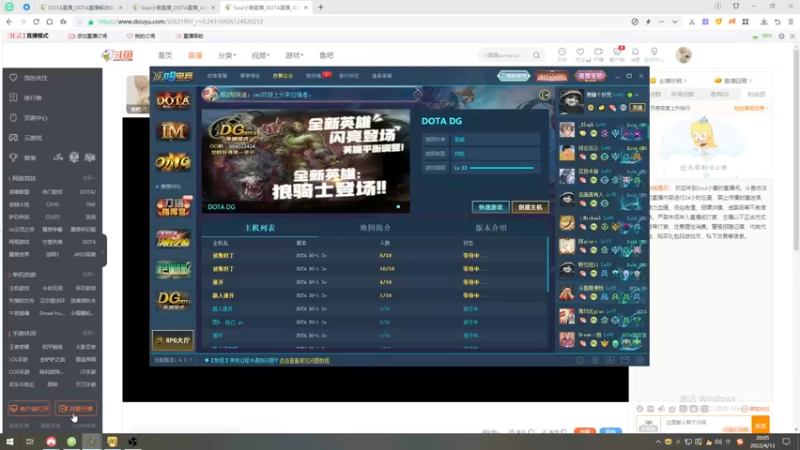Click the CSGO link in Douyu sidebar
This screenshot has width=800, height=450.
[53, 217]
